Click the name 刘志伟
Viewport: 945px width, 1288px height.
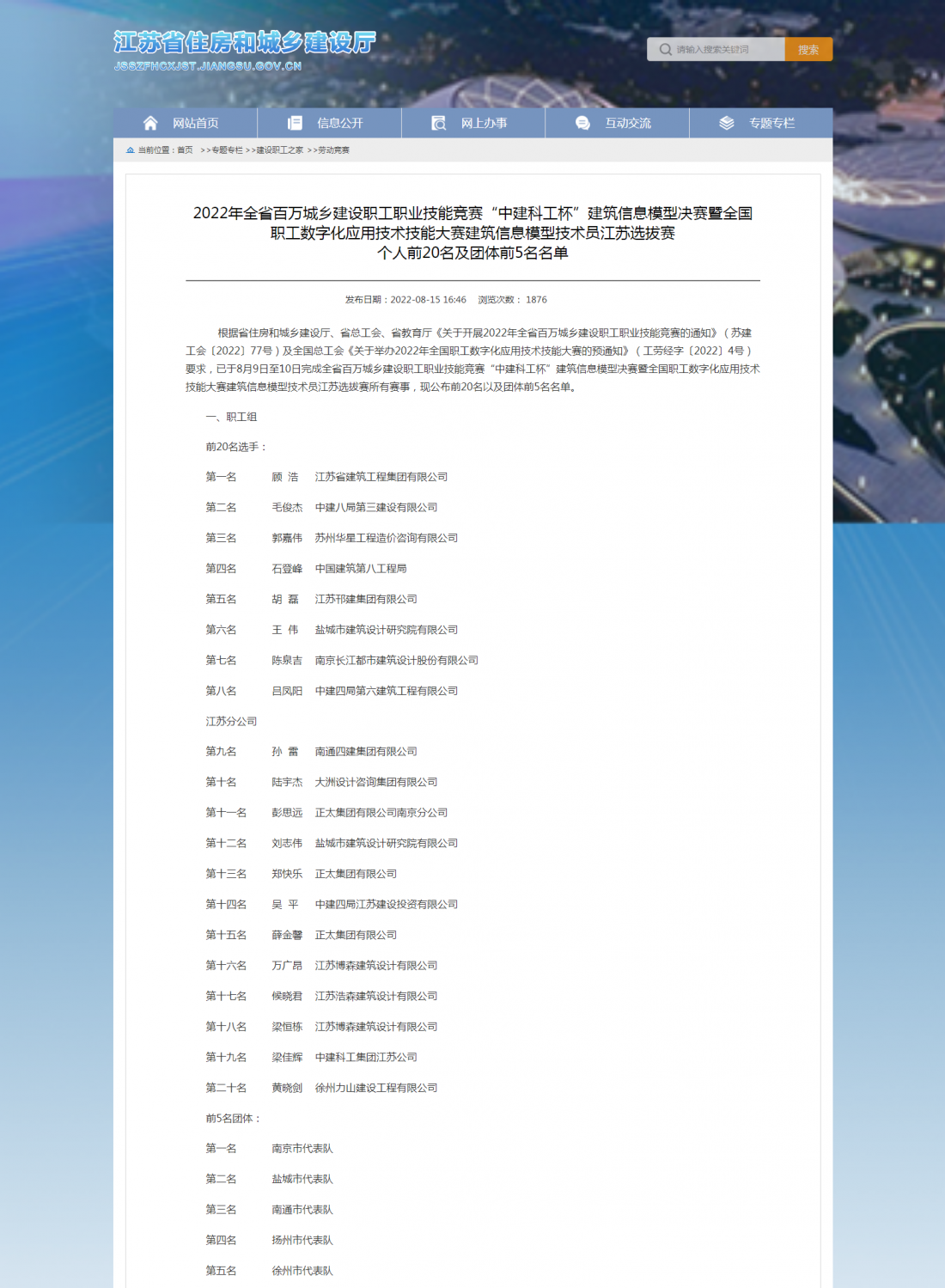pos(287,844)
